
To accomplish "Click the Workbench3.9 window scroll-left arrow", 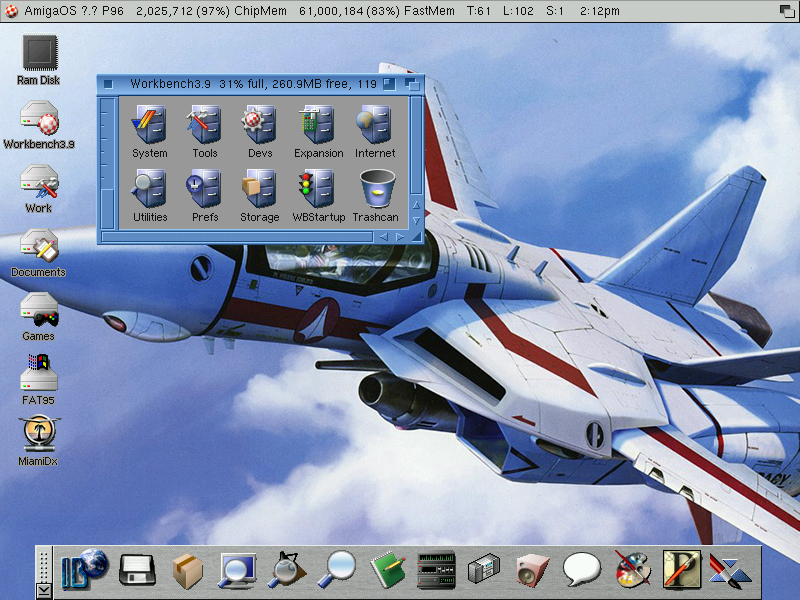I will tap(383, 237).
